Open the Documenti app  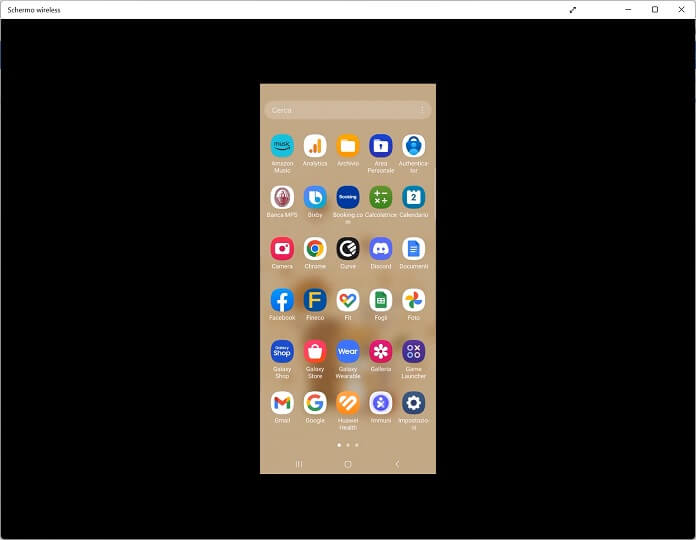tap(414, 248)
